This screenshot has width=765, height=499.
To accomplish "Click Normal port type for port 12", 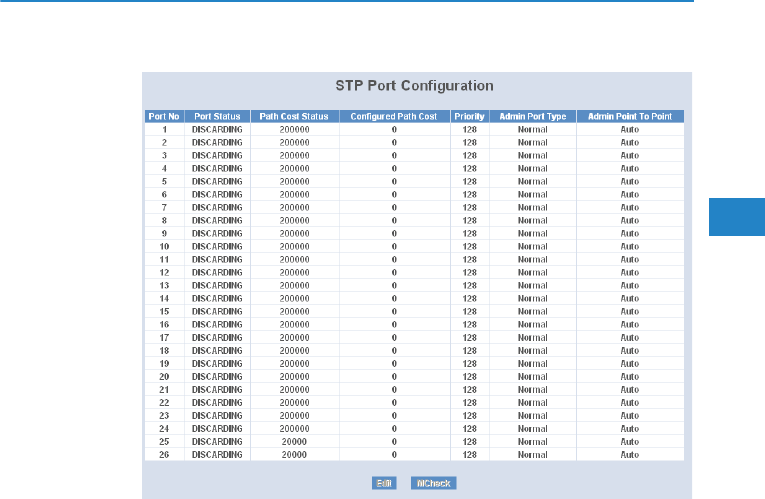I will pyautogui.click(x=533, y=272).
